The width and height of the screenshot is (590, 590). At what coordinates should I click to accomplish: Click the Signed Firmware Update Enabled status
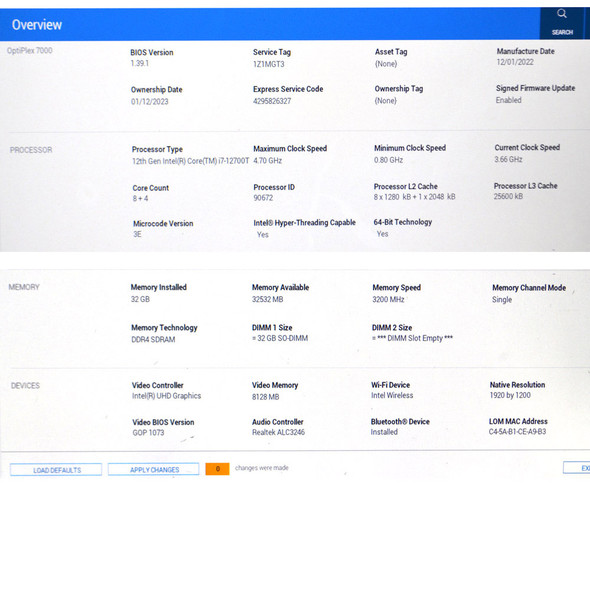pyautogui.click(x=508, y=100)
